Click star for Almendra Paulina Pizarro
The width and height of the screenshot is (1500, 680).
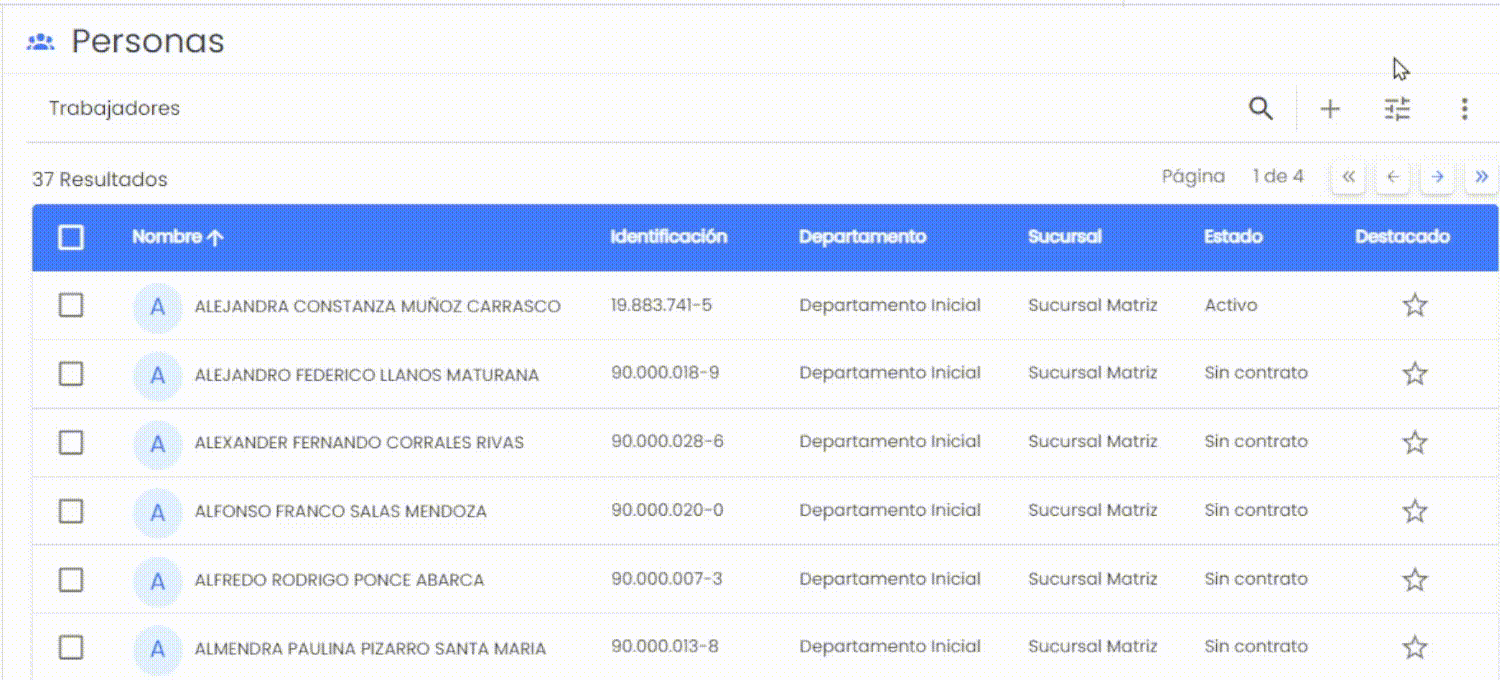[1414, 648]
